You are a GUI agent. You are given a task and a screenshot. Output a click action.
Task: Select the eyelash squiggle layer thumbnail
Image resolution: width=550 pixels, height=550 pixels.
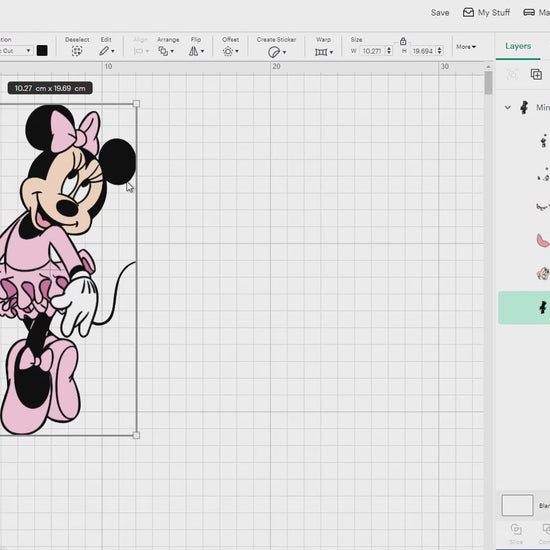543,207
